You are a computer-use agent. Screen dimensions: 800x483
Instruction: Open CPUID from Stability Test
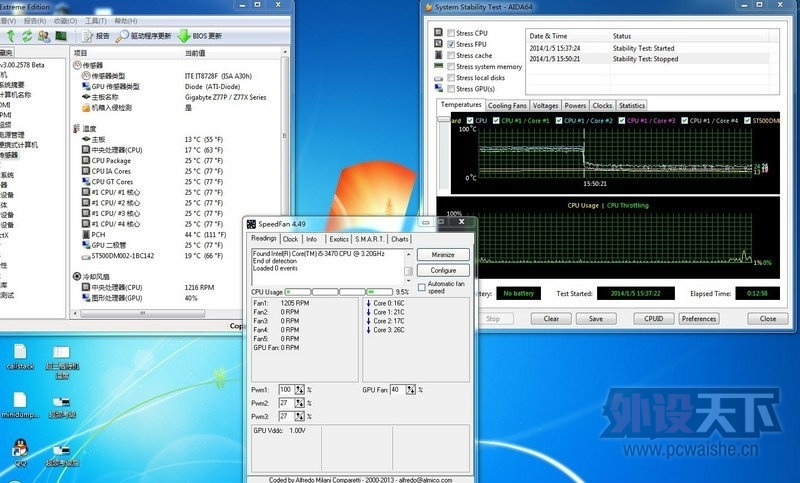coord(654,319)
